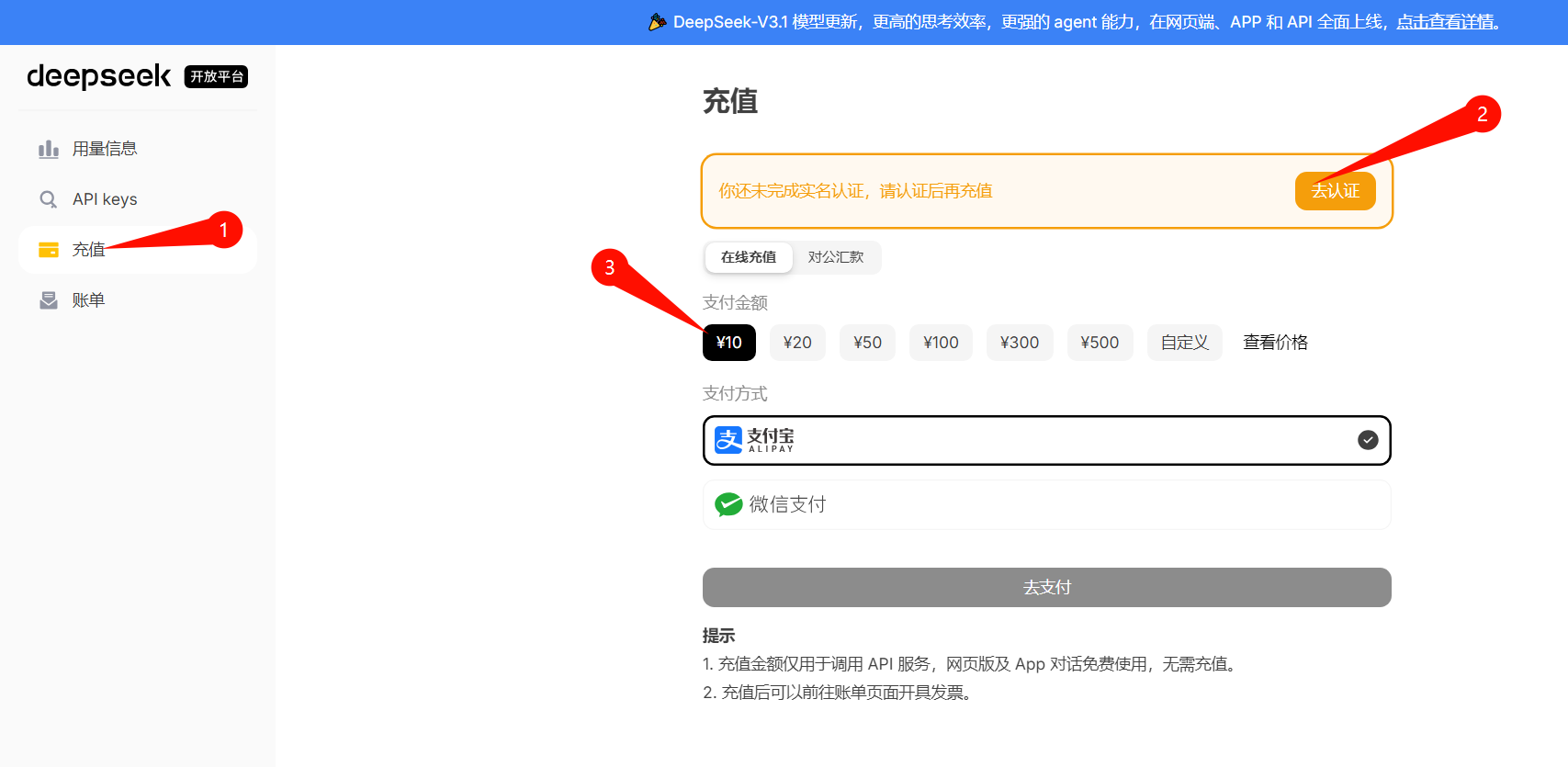Viewport: 1568px width, 767px height.
Task: Click the 开放平台 badge beside logo
Action: [217, 76]
